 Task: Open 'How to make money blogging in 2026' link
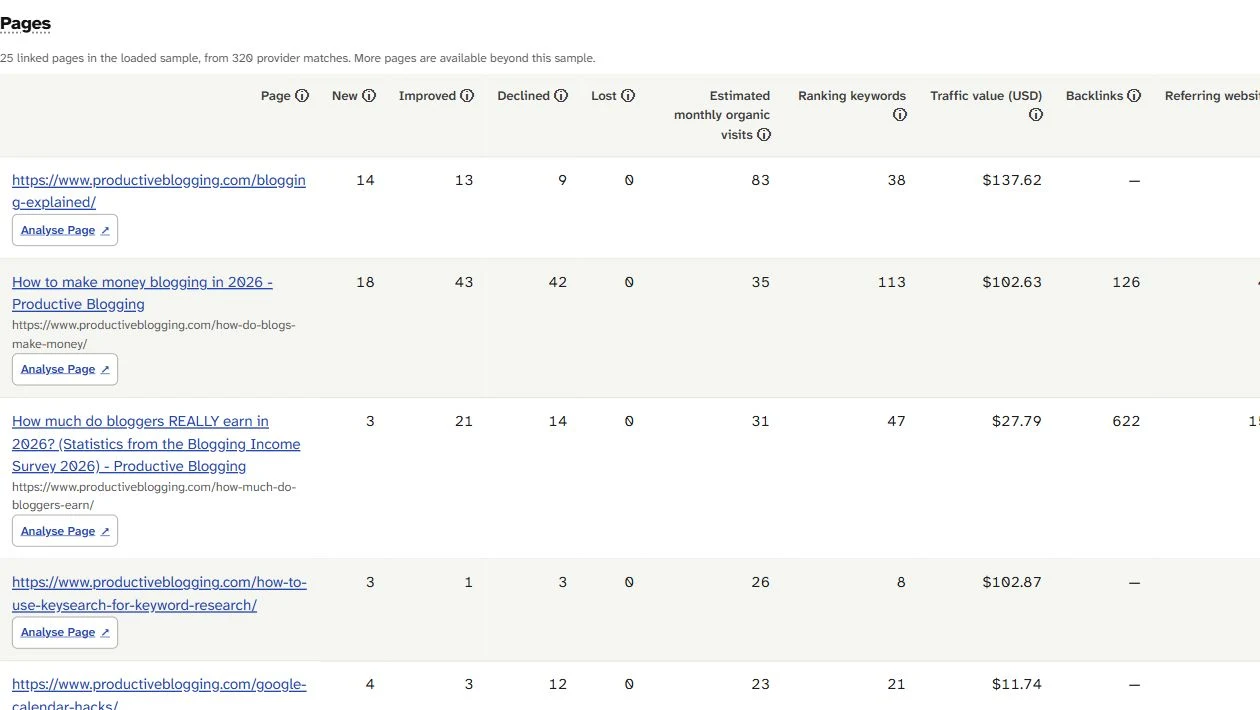(142, 293)
